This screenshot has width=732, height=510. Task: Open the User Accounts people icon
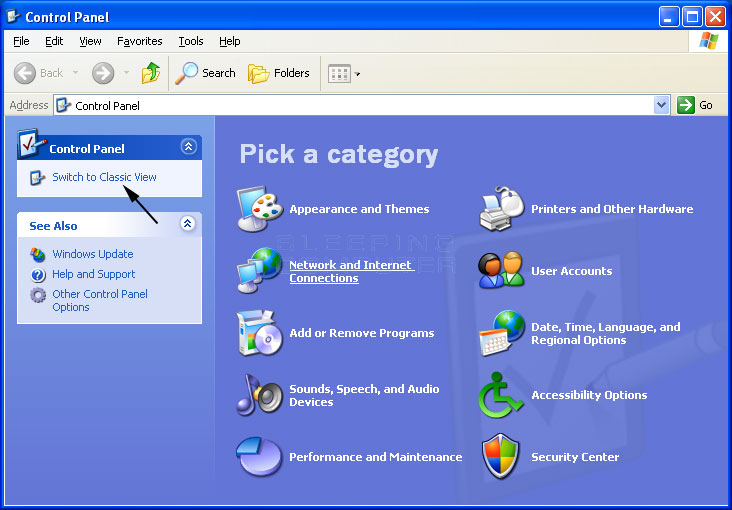click(x=501, y=270)
